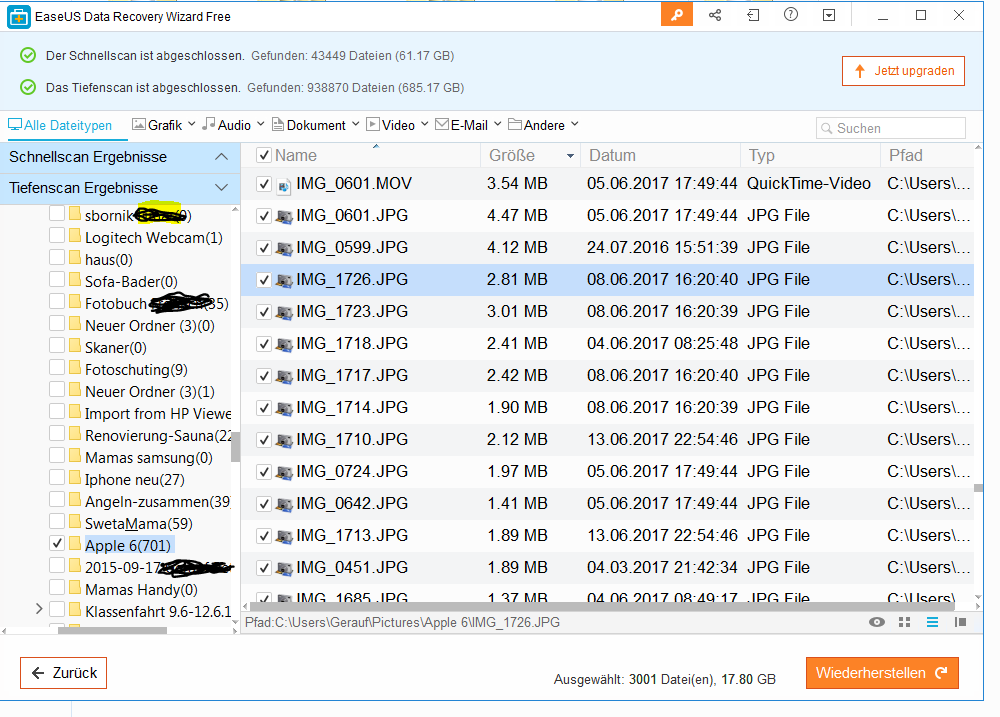Check the SwetaMama folder checkbox
Screen dimensions: 1000x717
click(57, 521)
